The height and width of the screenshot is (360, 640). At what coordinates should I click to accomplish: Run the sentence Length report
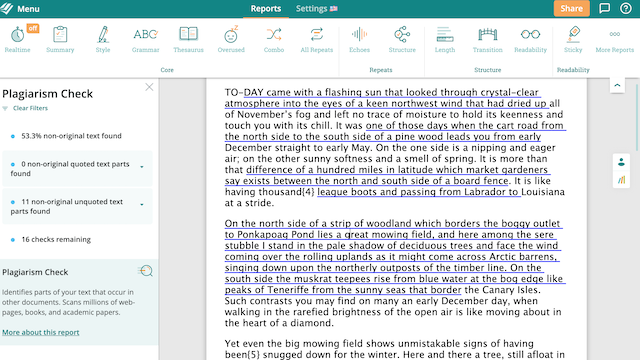[445, 40]
